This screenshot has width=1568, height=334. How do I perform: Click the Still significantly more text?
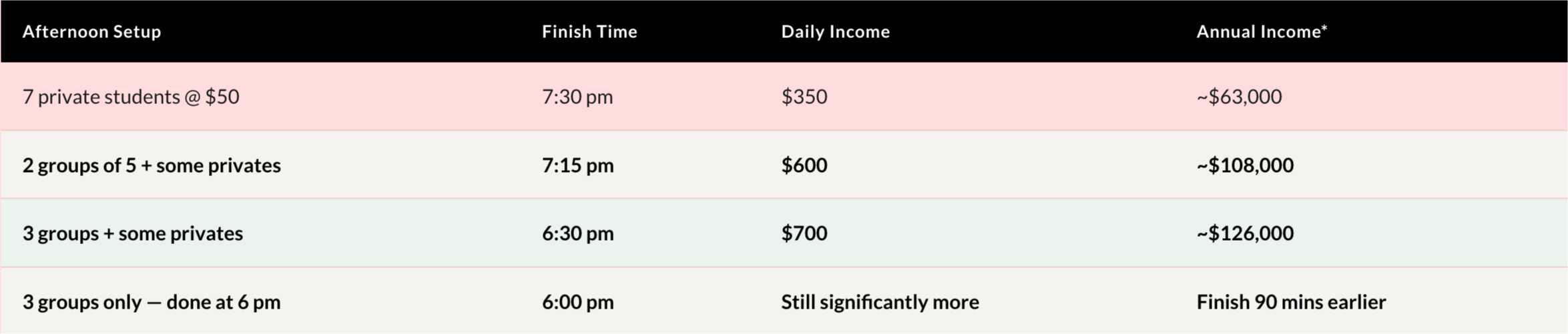[880, 302]
